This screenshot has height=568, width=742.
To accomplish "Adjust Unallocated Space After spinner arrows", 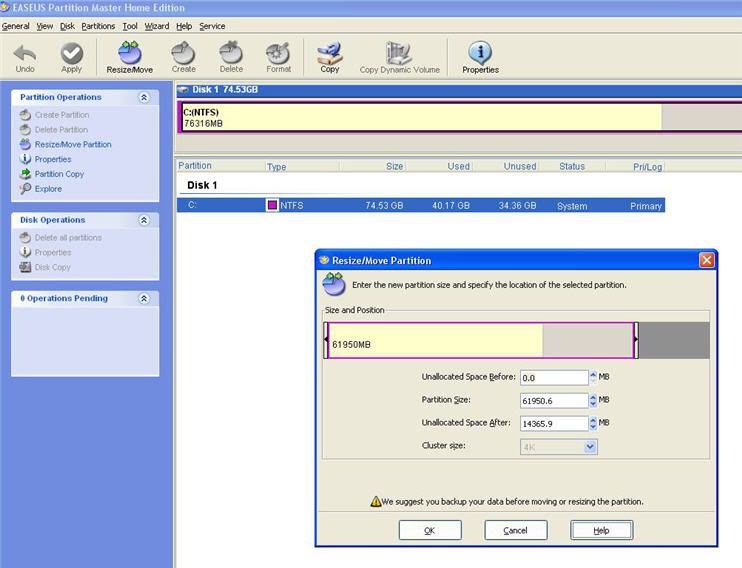I will pos(593,423).
